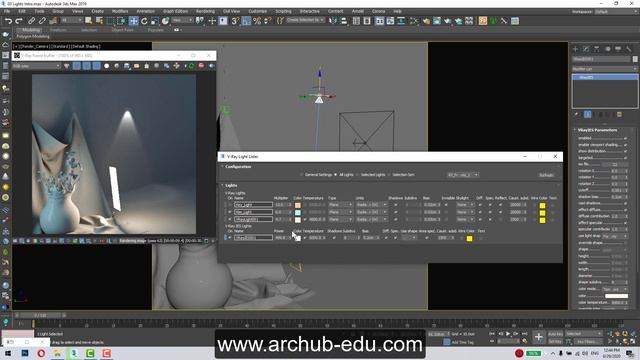The width and height of the screenshot is (640, 360).
Task: Select the All Lights radio button
Action: [336, 175]
